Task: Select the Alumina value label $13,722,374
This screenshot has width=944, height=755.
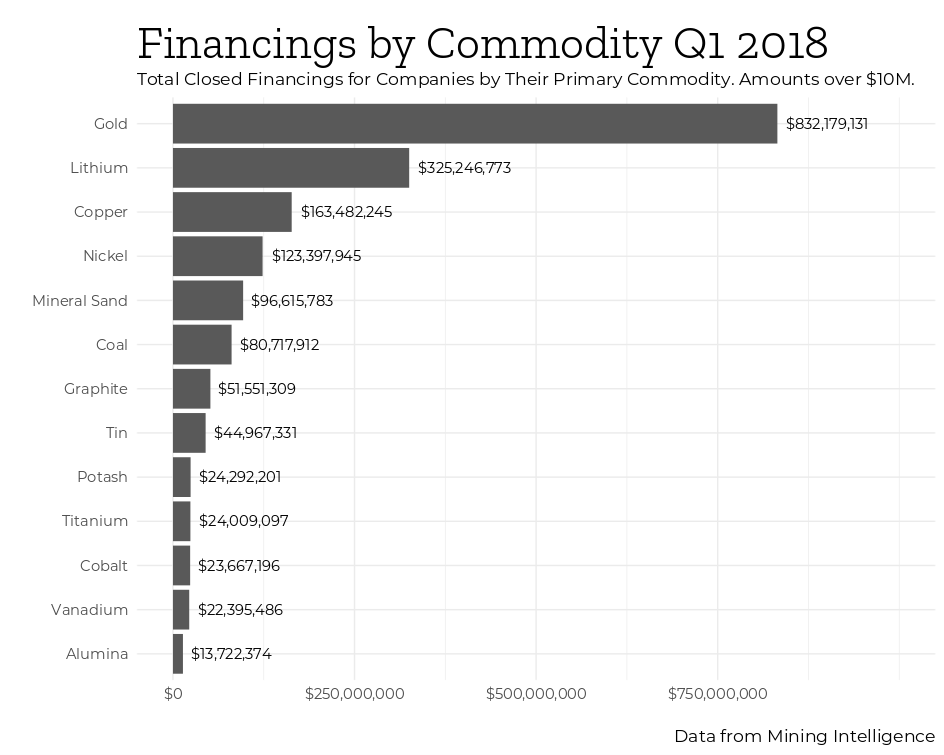Action: tap(231, 654)
